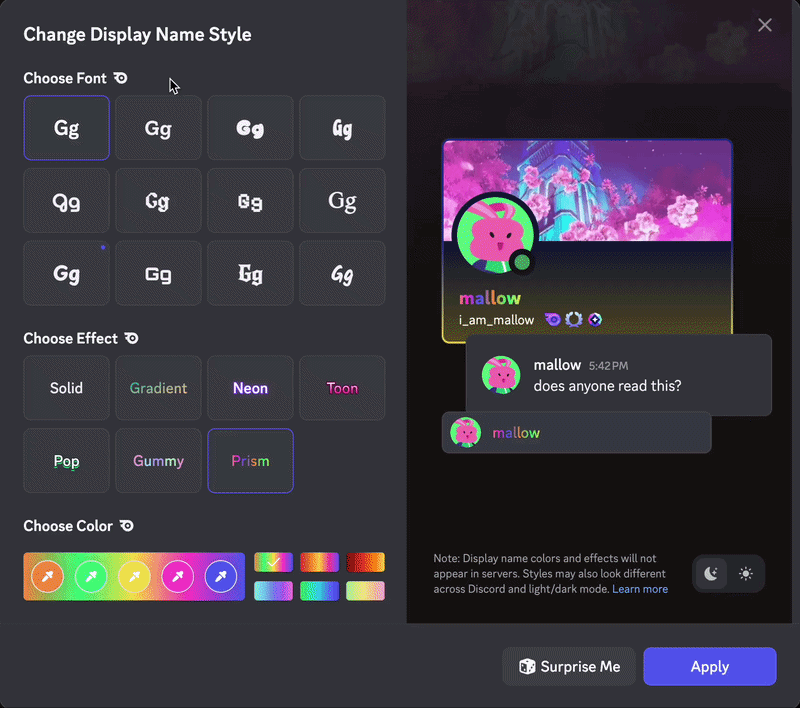Choose the wide second font in third row

point(158,273)
